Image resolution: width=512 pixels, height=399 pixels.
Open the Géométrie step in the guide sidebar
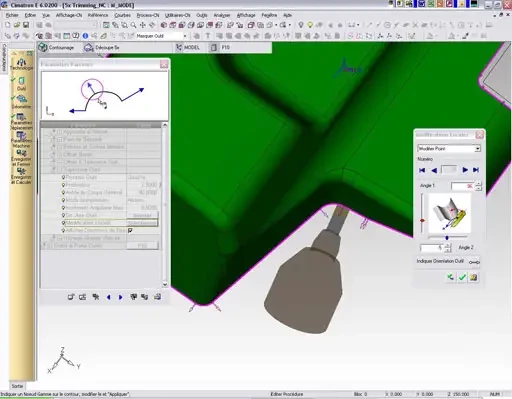click(x=21, y=102)
